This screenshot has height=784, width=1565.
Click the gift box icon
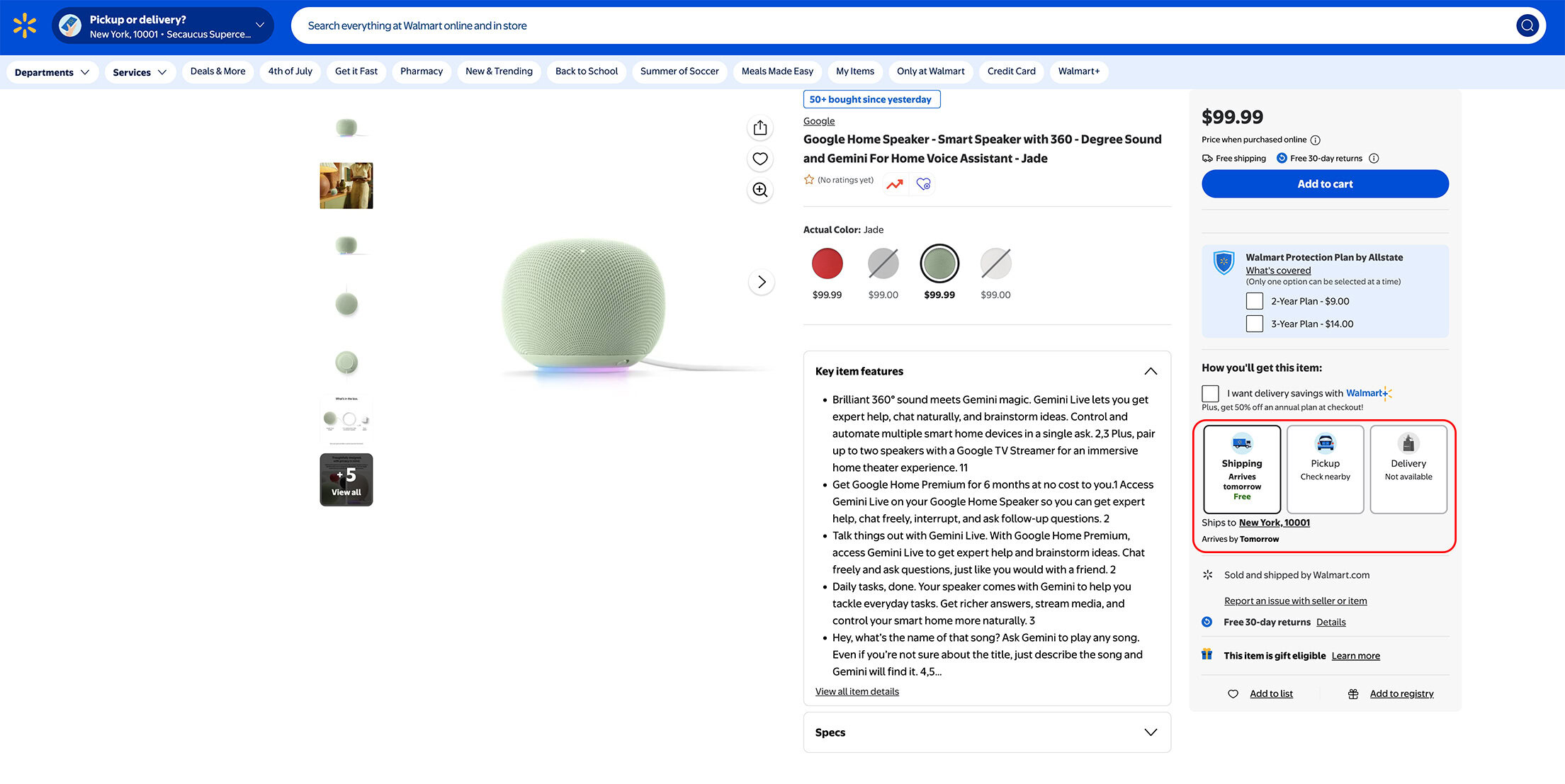(1207, 654)
